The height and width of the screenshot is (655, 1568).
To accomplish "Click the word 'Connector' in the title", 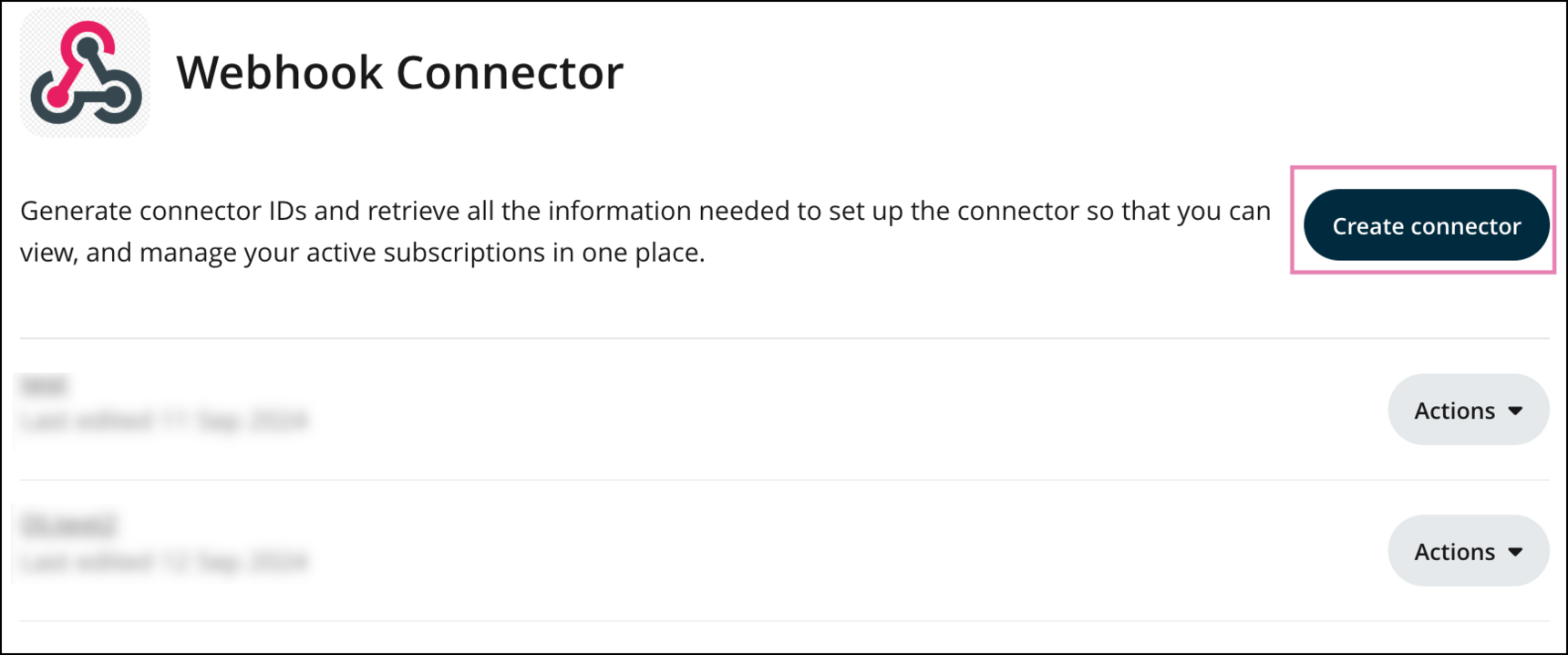I will [x=510, y=73].
